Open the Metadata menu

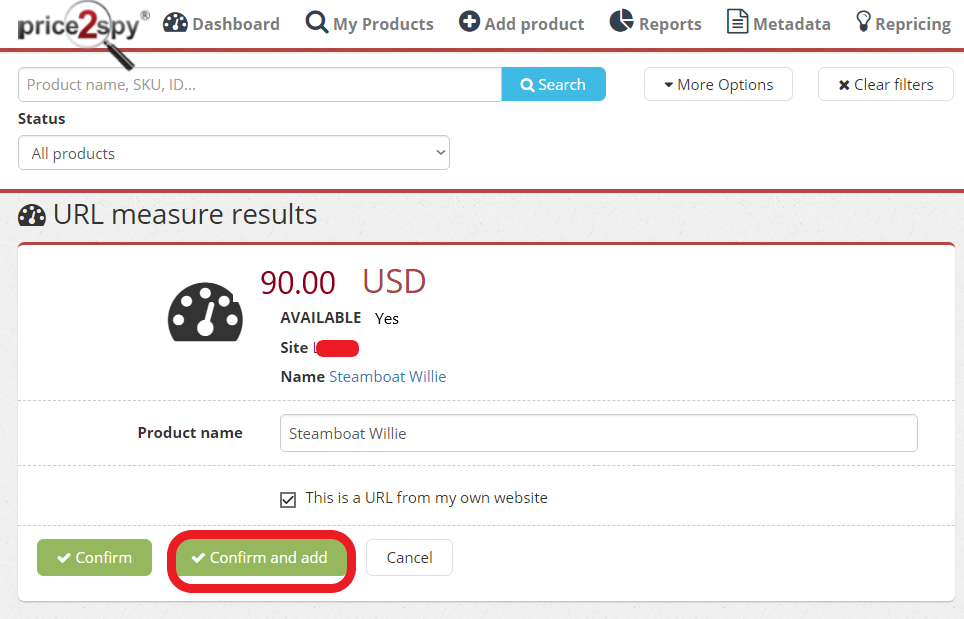click(778, 23)
